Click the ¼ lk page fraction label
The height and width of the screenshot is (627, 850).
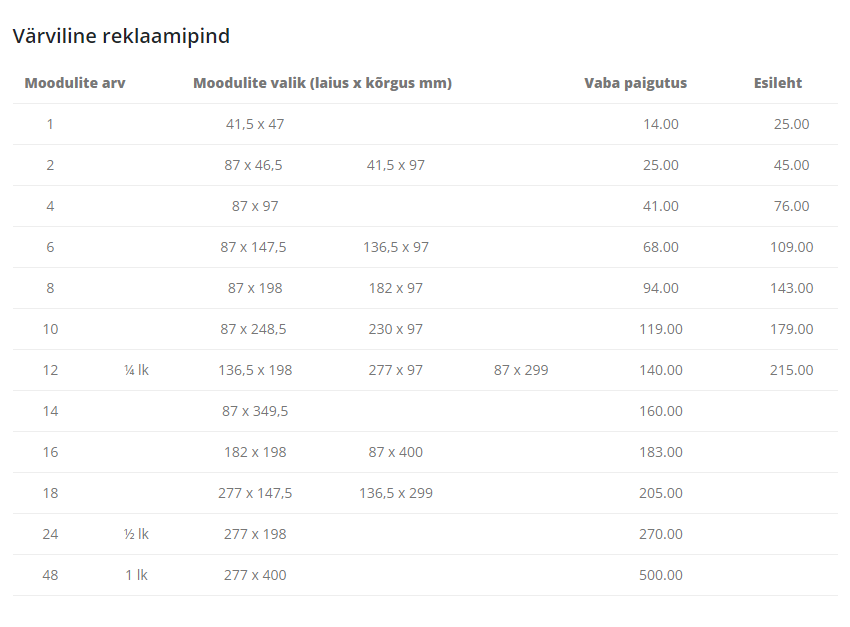point(136,370)
